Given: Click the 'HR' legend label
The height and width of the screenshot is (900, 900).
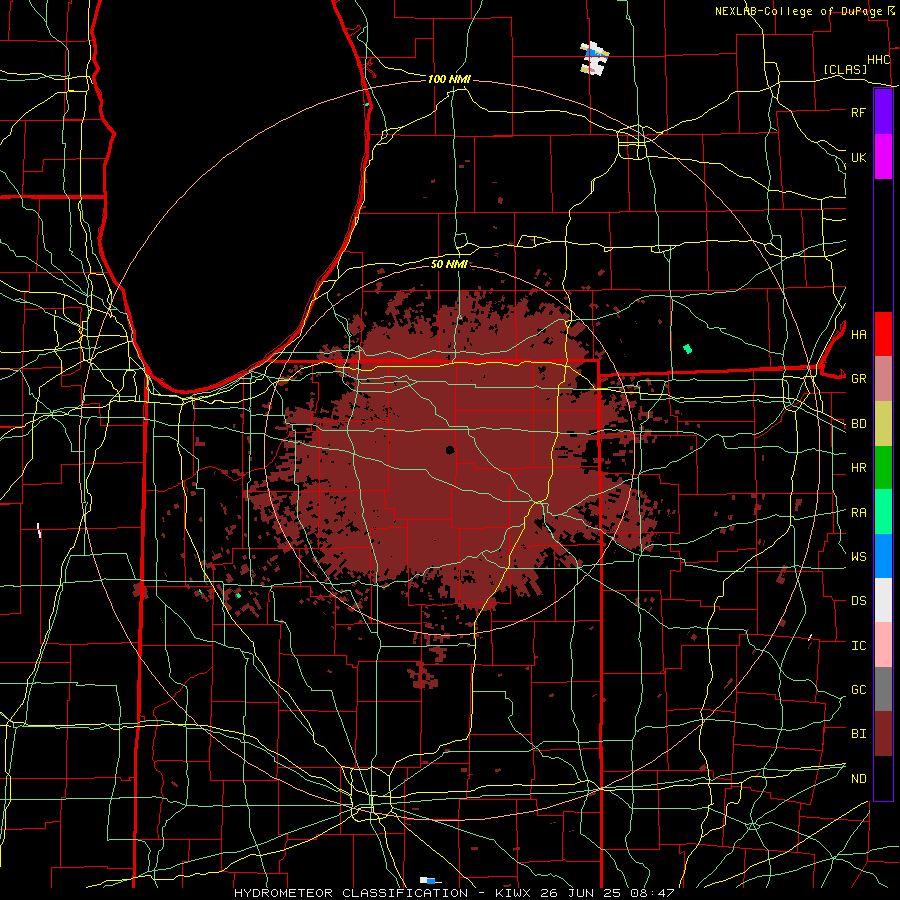Looking at the screenshot, I should click(858, 468).
